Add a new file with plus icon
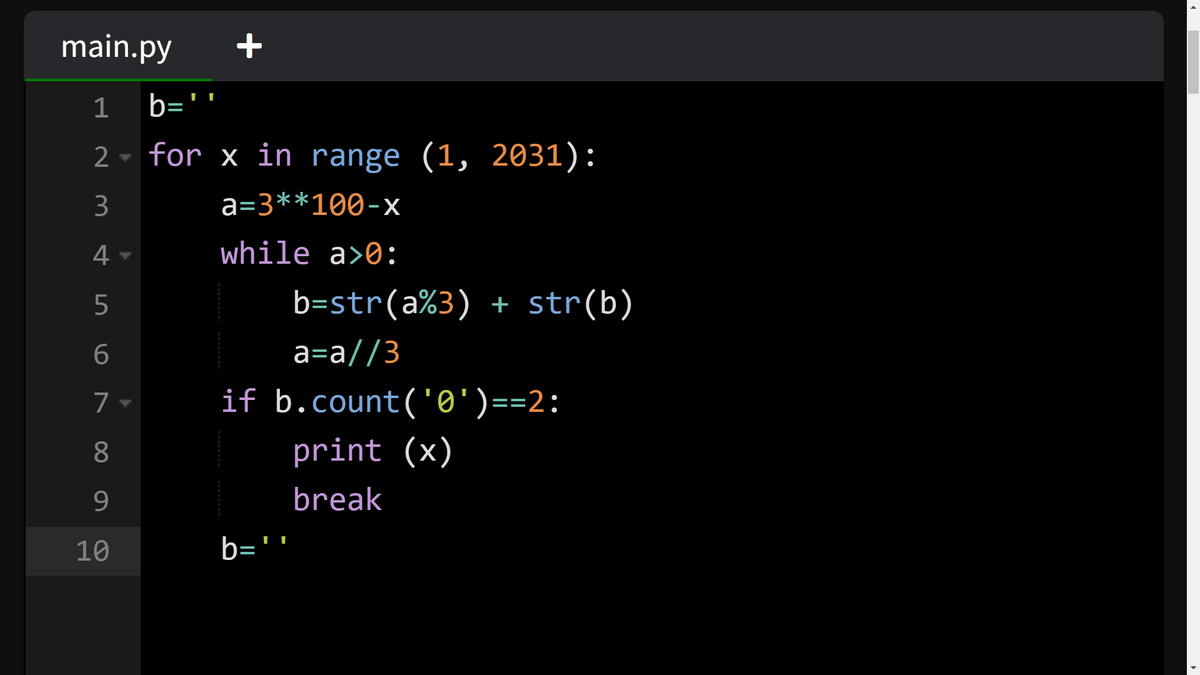 pyautogui.click(x=249, y=46)
